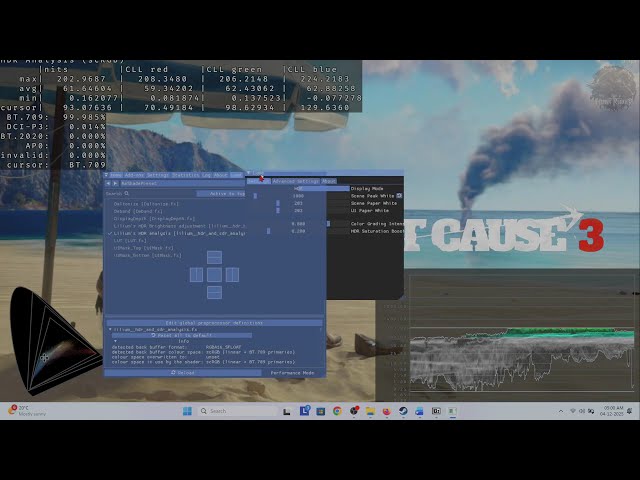The height and width of the screenshot is (480, 640).
Task: Open the notification bell icon
Action: (x=631, y=411)
